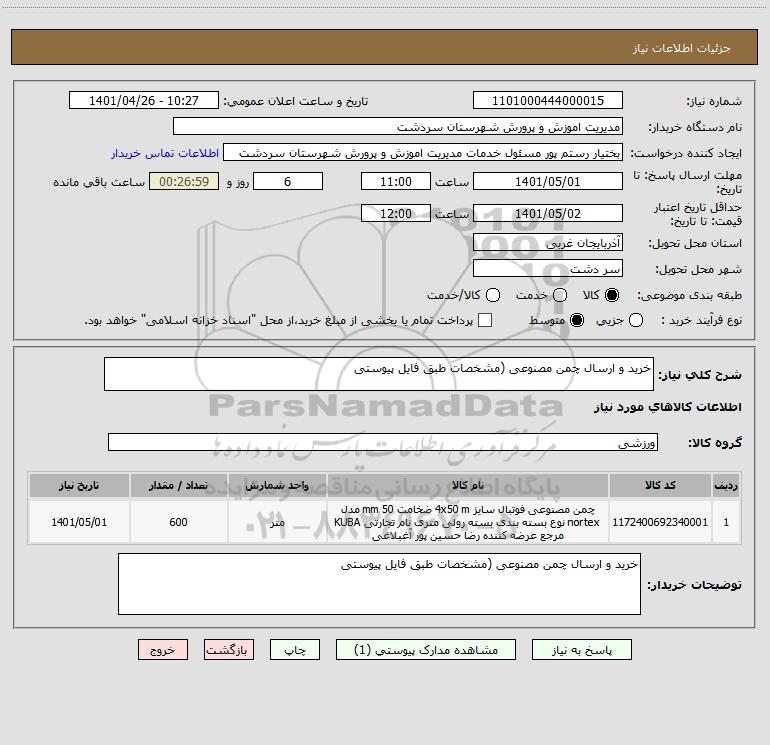This screenshot has height=745, width=770.
Task: Click the price validity time 12:00 field
Action: (x=396, y=213)
